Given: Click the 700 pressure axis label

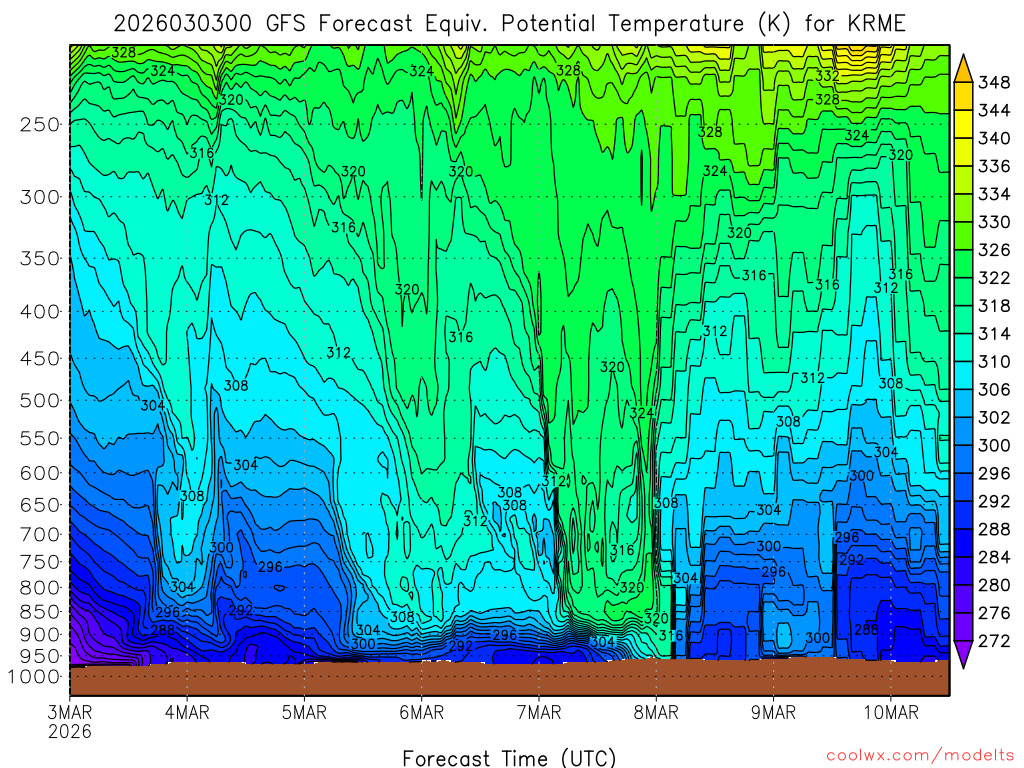Looking at the screenshot, I should (x=40, y=534).
